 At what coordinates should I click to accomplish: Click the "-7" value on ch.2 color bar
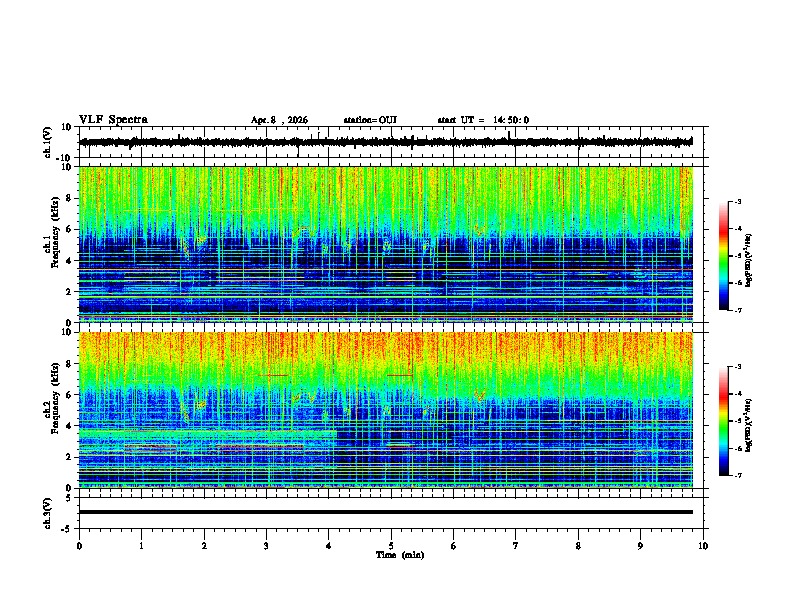(737, 475)
